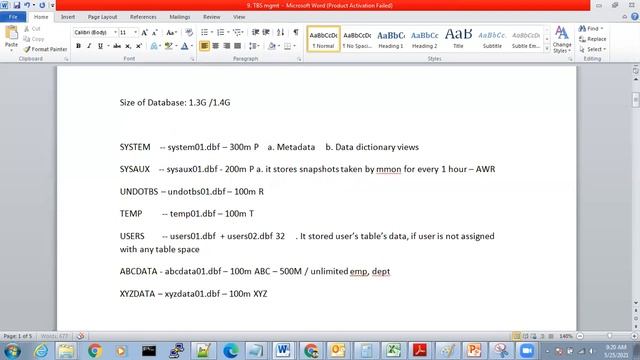Switch to the Page Layout tab
The height and width of the screenshot is (360, 640).
102,17
